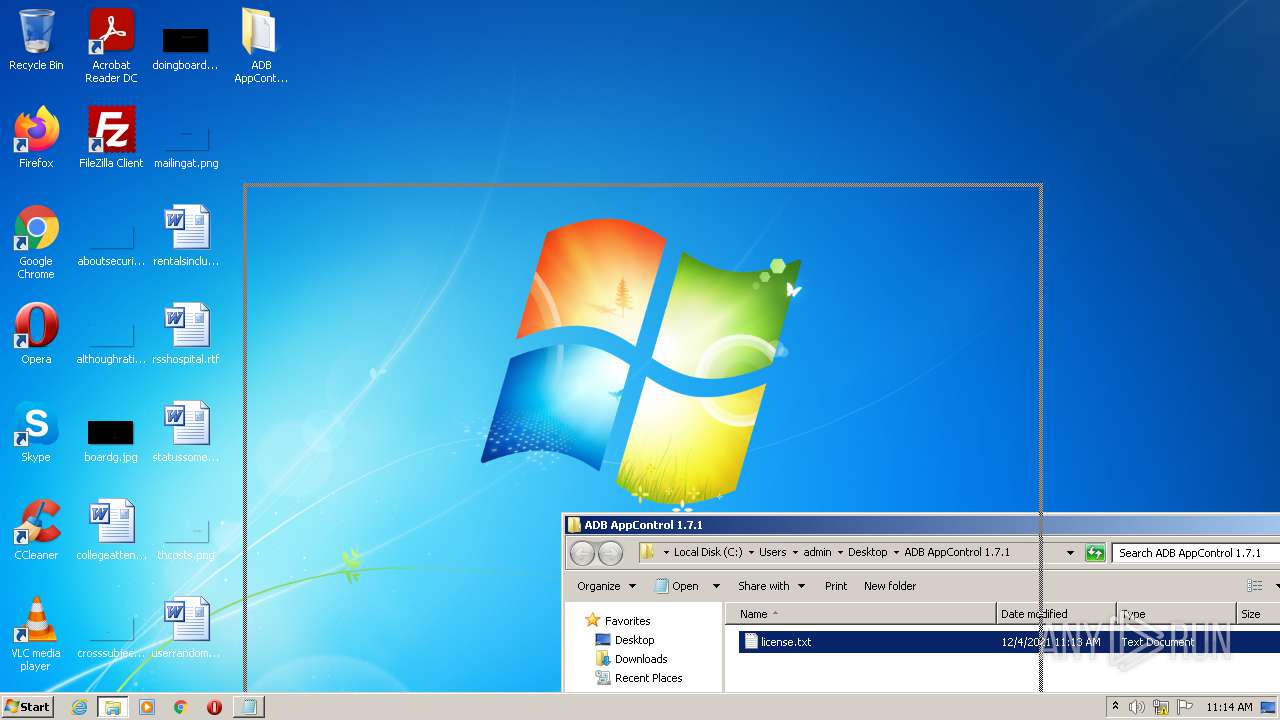Open the Organize menu
Viewport: 1280px width, 720px height.
click(x=606, y=586)
